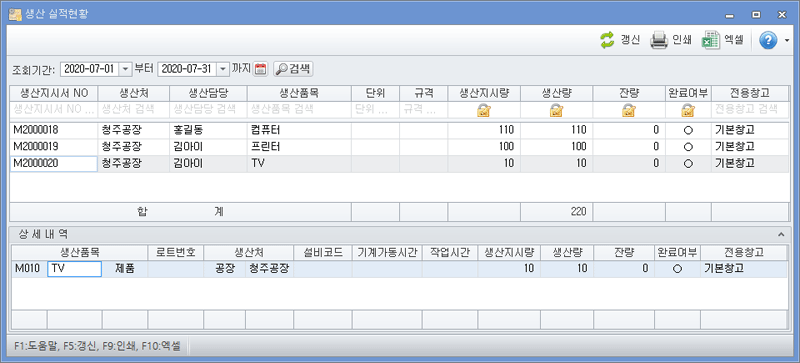Click 기본창고 in the detail row
800x363 pixels.
[724, 269]
